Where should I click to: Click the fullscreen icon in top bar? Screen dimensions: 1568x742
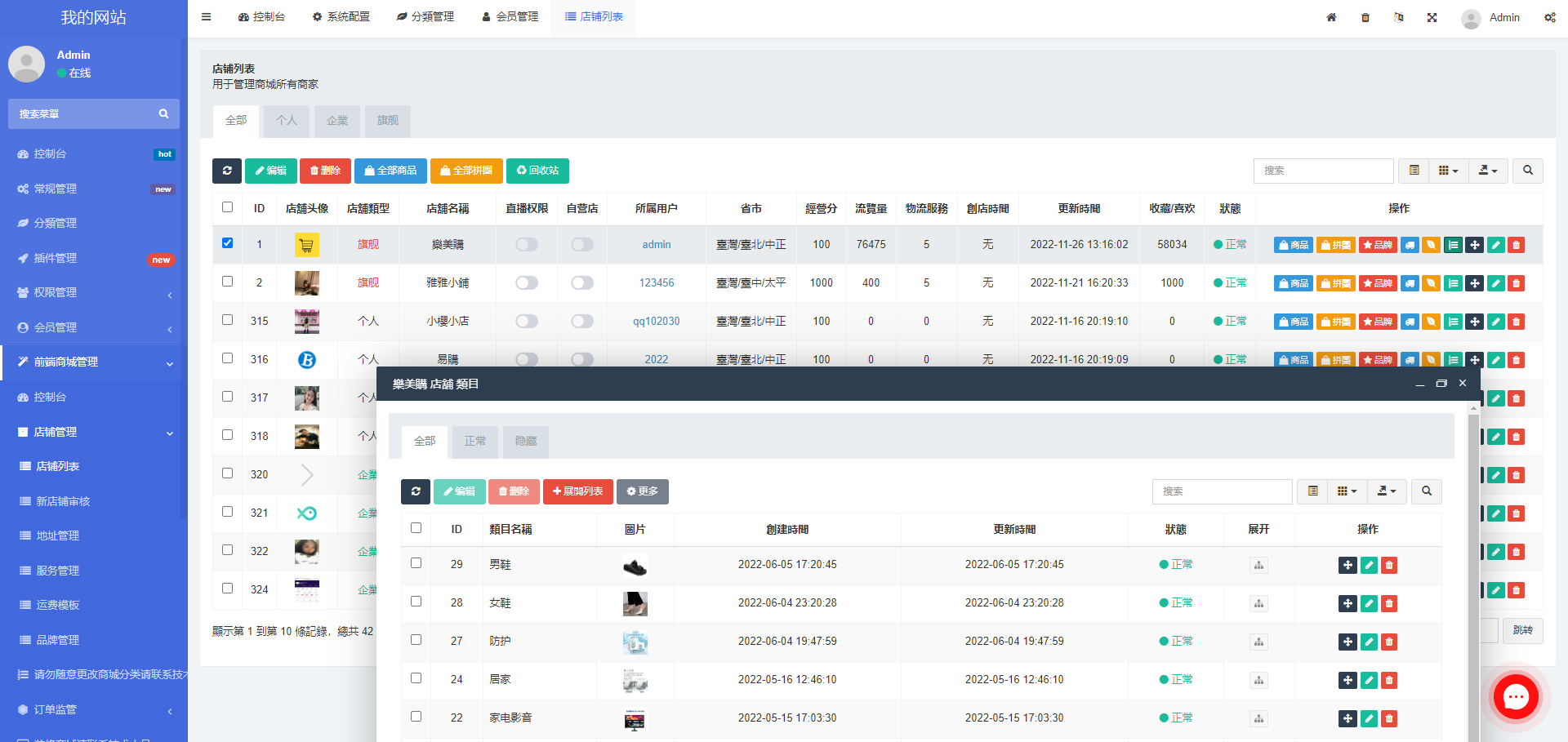point(1432,17)
